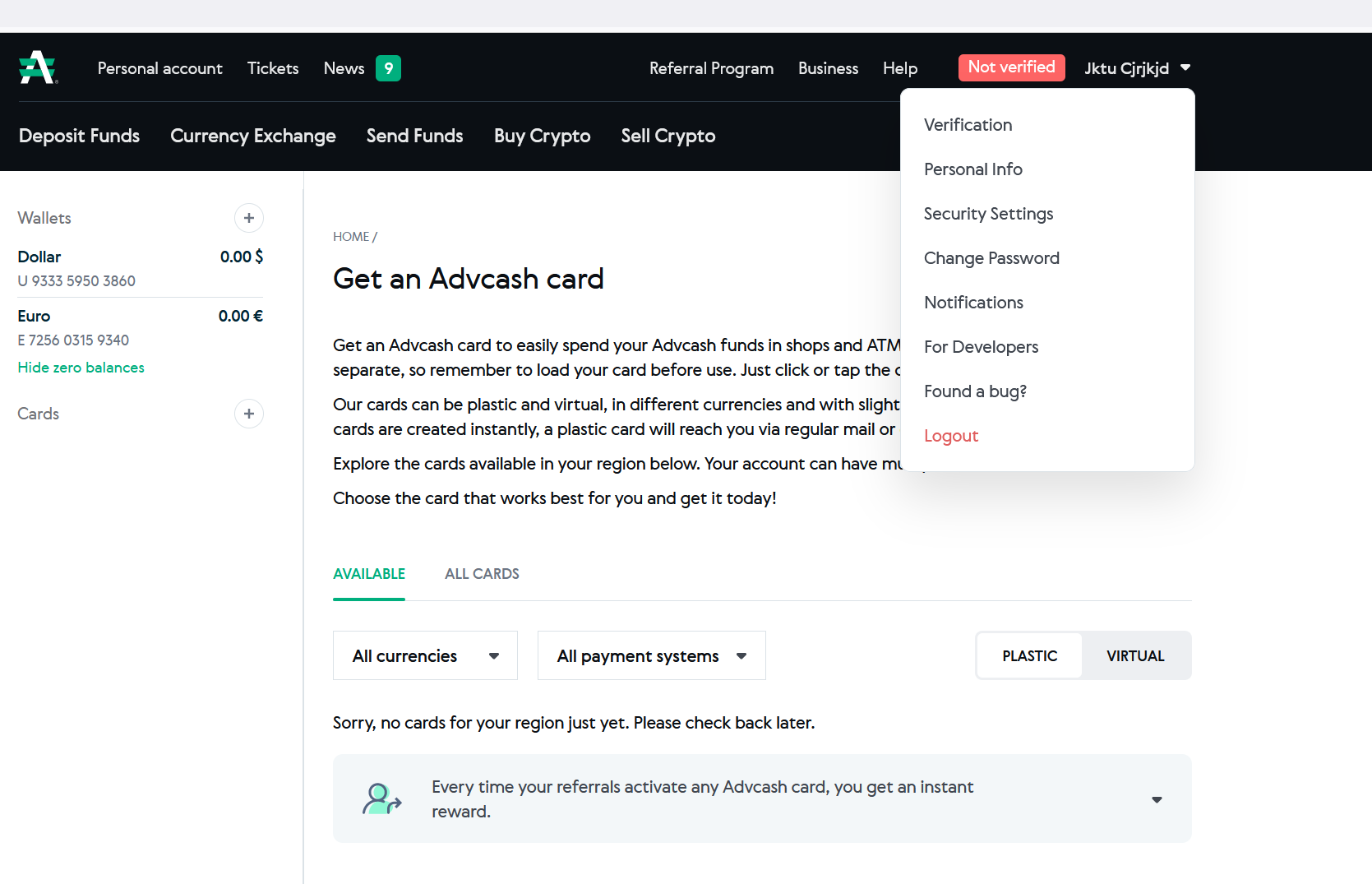Click wallet number U 9333 5950 3860

(x=76, y=281)
